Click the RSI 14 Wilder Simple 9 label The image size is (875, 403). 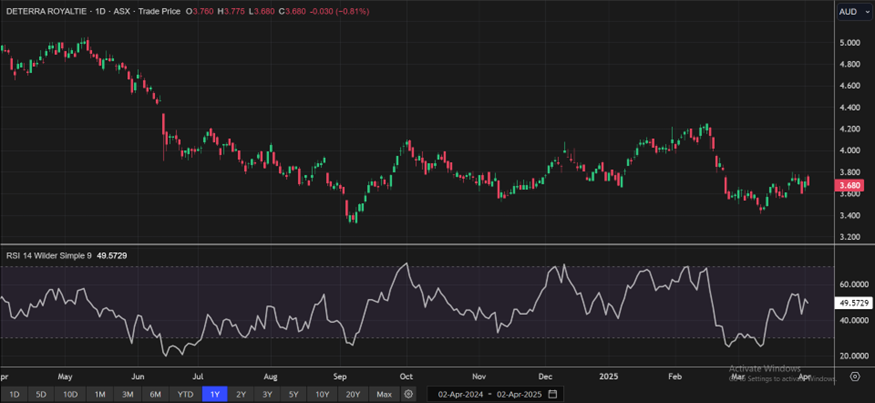pyautogui.click(x=50, y=257)
